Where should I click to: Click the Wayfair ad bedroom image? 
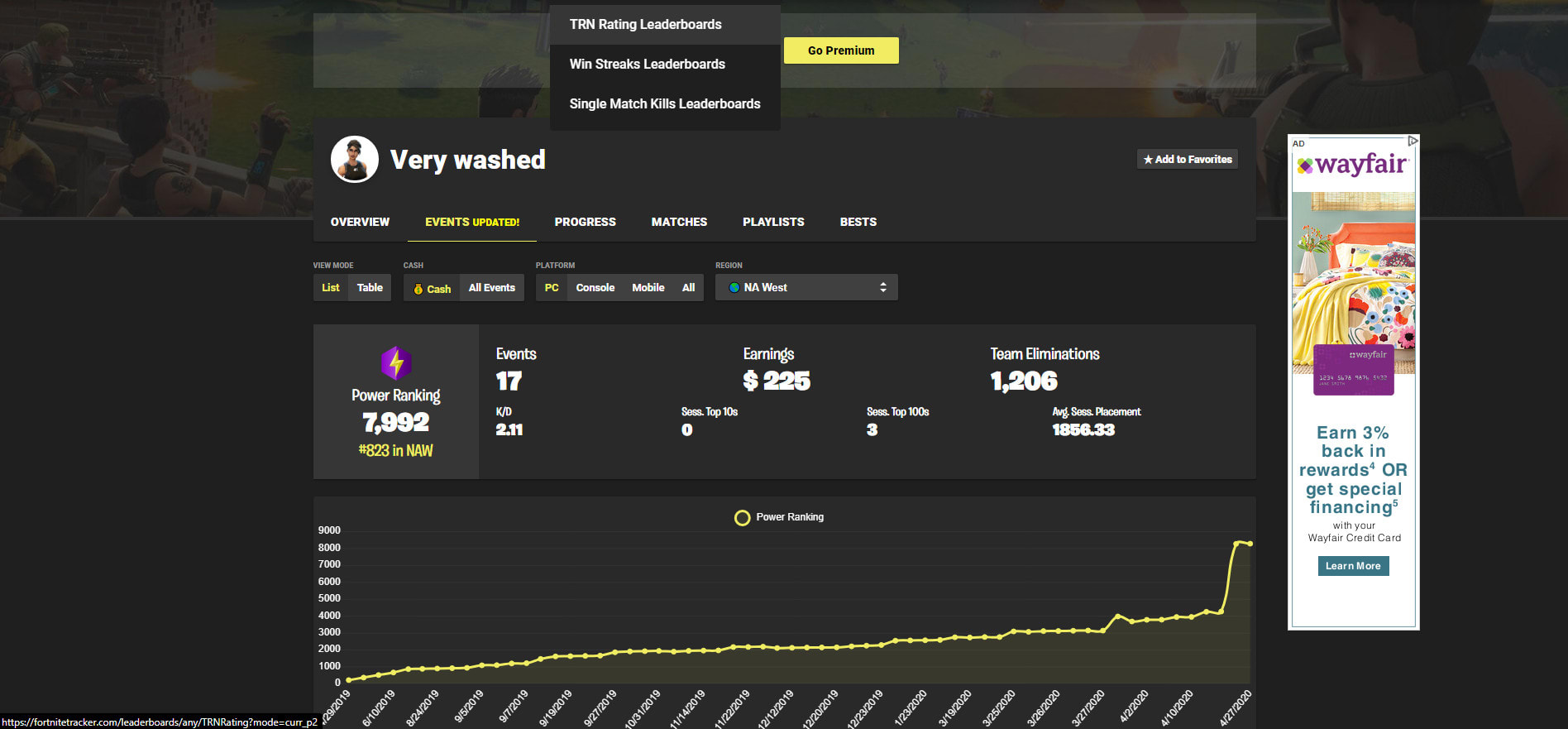pyautogui.click(x=1354, y=283)
